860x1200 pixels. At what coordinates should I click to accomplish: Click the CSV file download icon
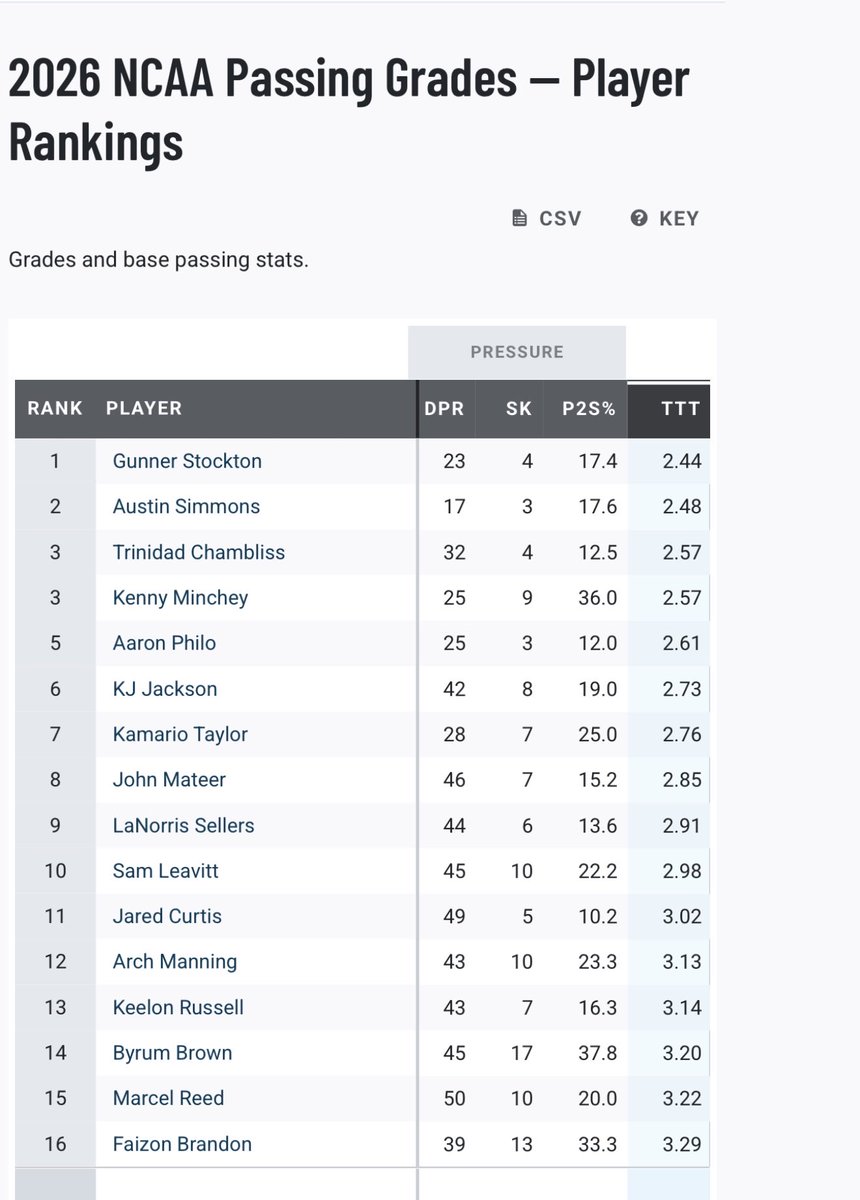pyautogui.click(x=519, y=218)
